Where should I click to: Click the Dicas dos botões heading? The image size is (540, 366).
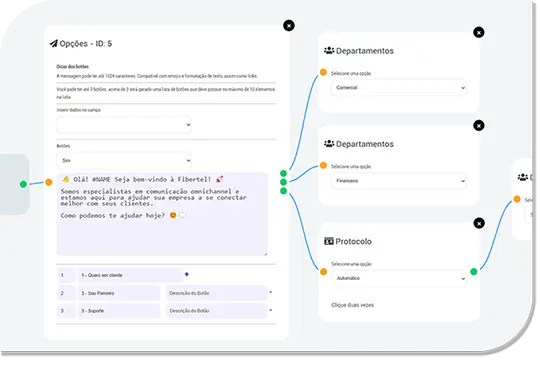point(72,66)
